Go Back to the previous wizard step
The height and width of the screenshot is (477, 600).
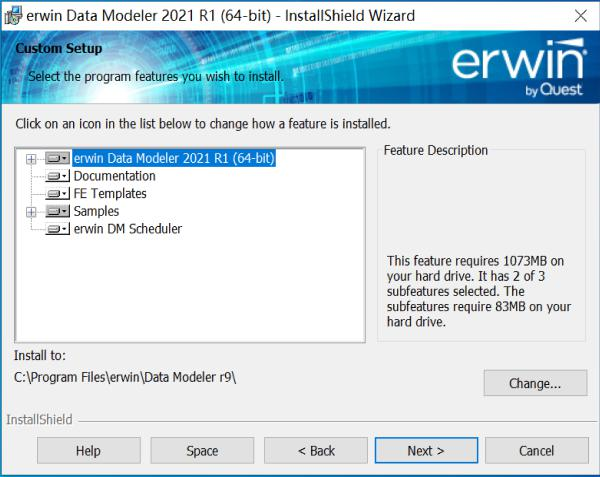316,451
